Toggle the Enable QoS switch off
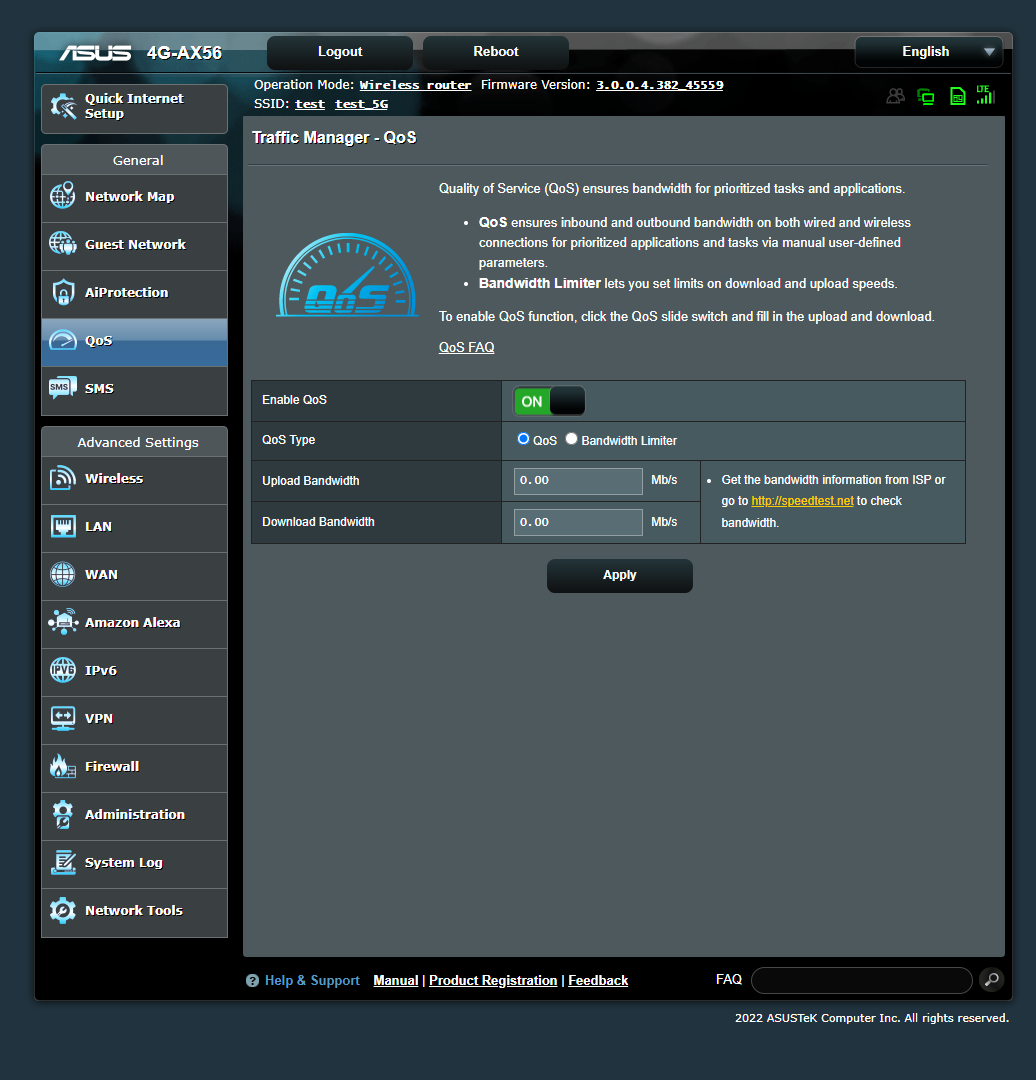The height and width of the screenshot is (1080, 1036). tap(549, 401)
